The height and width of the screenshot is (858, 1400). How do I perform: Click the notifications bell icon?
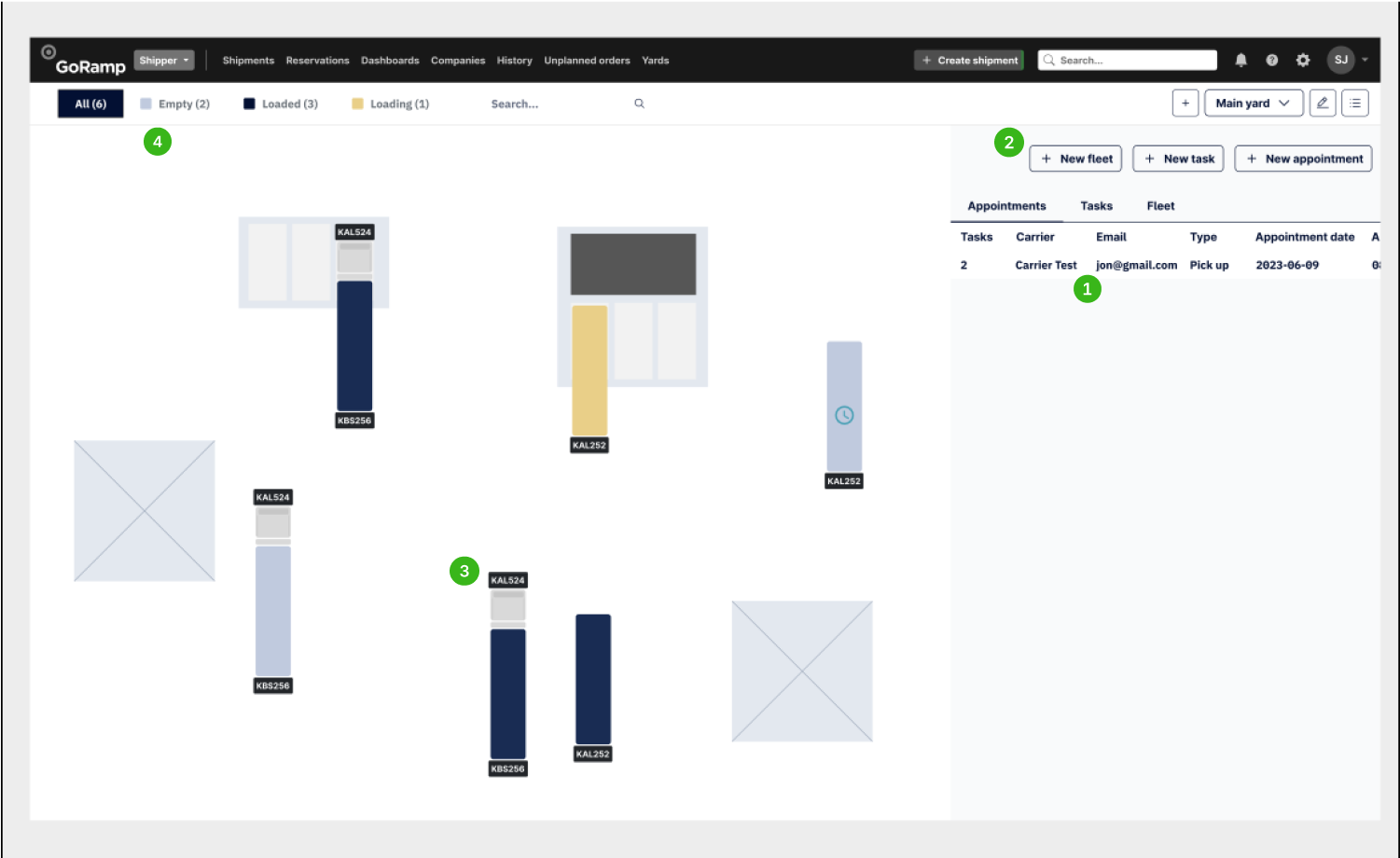(1241, 61)
